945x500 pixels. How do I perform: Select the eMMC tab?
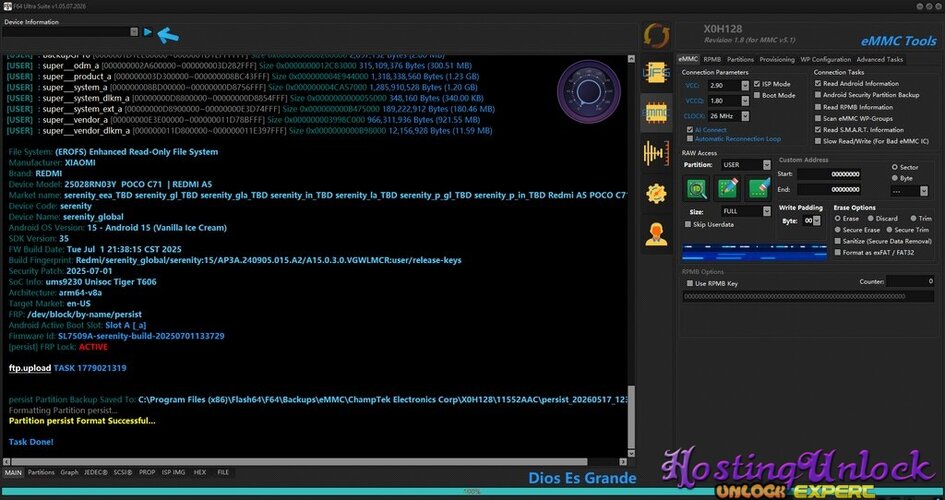click(x=688, y=60)
